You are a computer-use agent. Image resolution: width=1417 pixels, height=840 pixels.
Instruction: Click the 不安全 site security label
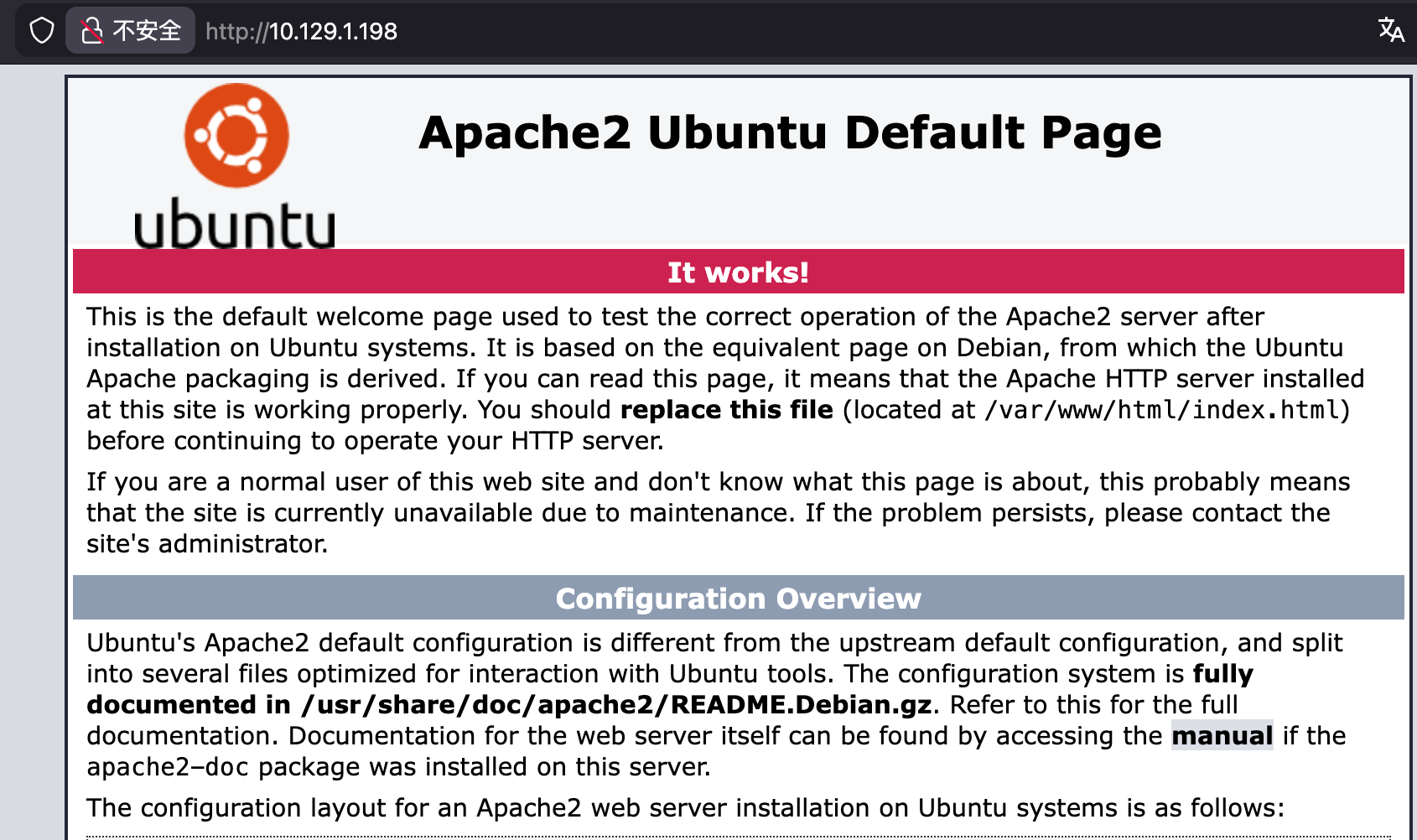click(147, 31)
